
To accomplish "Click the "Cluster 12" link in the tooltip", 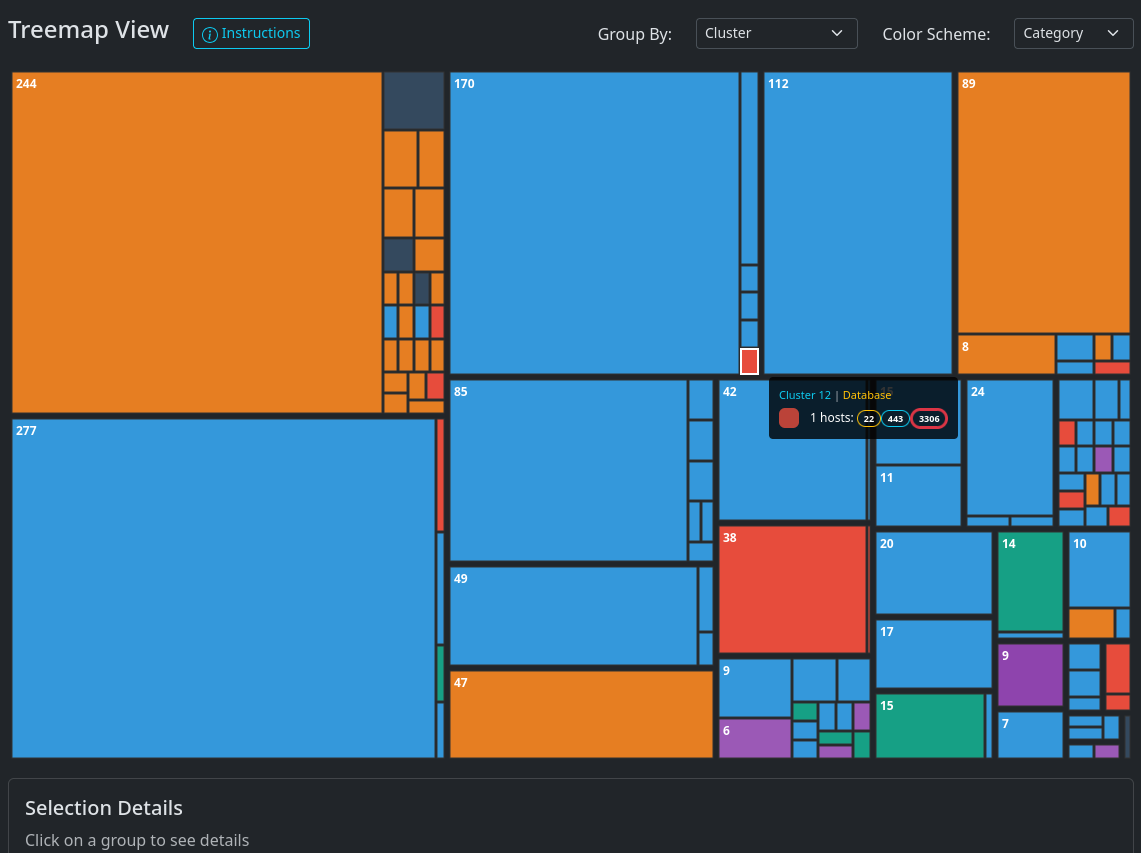I will [804, 394].
